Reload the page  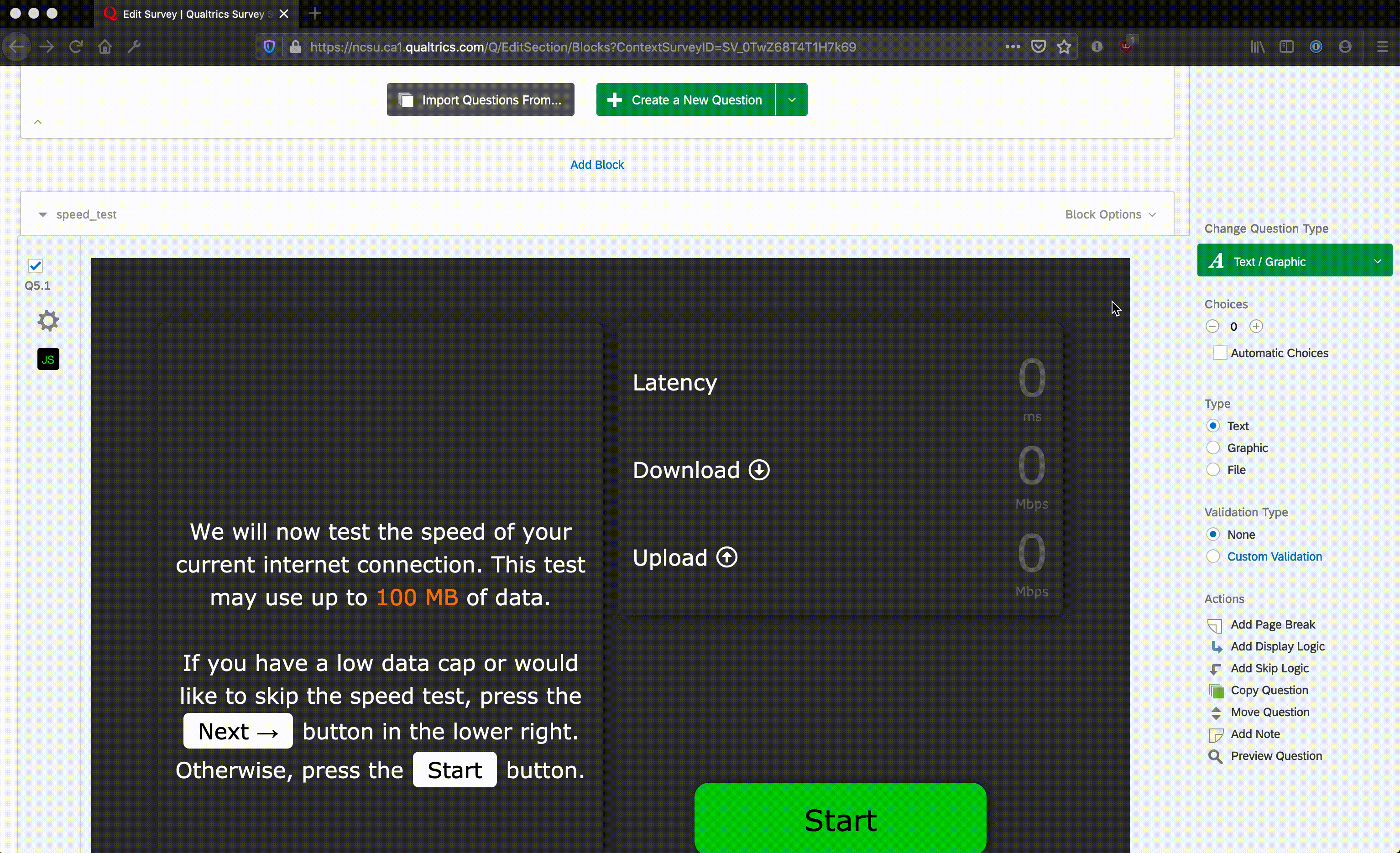click(x=76, y=47)
